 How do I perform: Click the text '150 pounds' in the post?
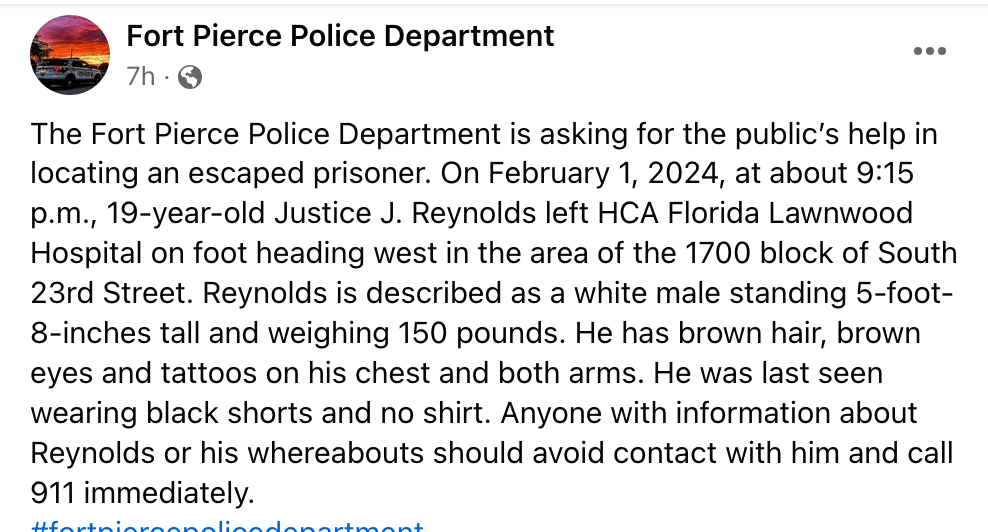(477, 333)
